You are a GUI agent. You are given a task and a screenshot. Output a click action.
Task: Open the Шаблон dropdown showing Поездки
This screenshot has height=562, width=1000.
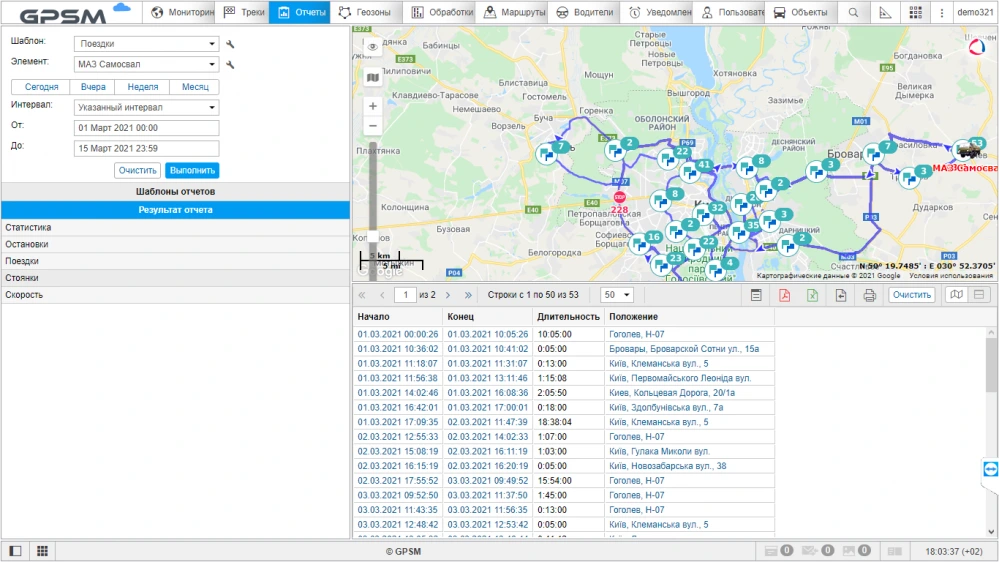147,44
